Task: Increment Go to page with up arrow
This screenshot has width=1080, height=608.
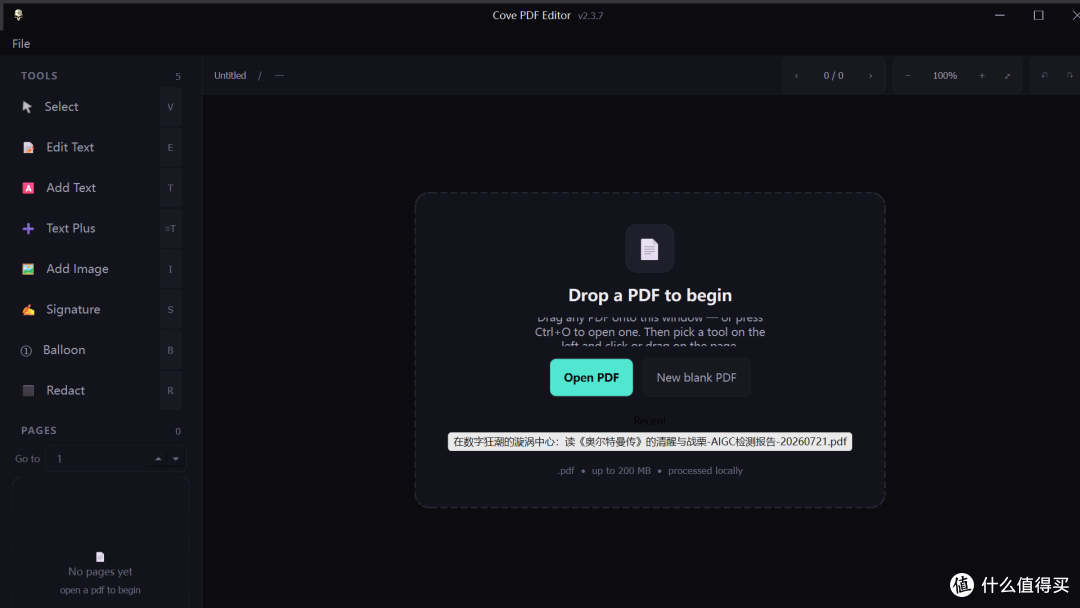Action: click(x=158, y=459)
